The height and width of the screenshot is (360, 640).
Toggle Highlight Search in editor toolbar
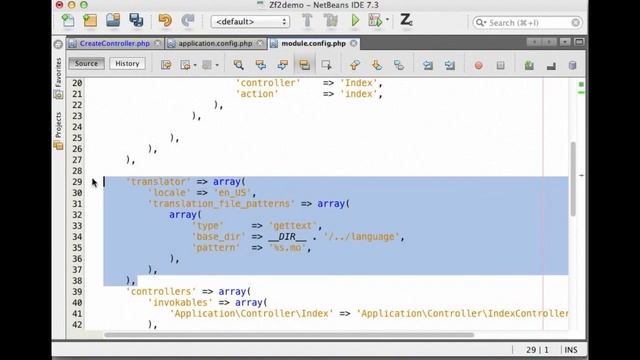tap(304, 65)
